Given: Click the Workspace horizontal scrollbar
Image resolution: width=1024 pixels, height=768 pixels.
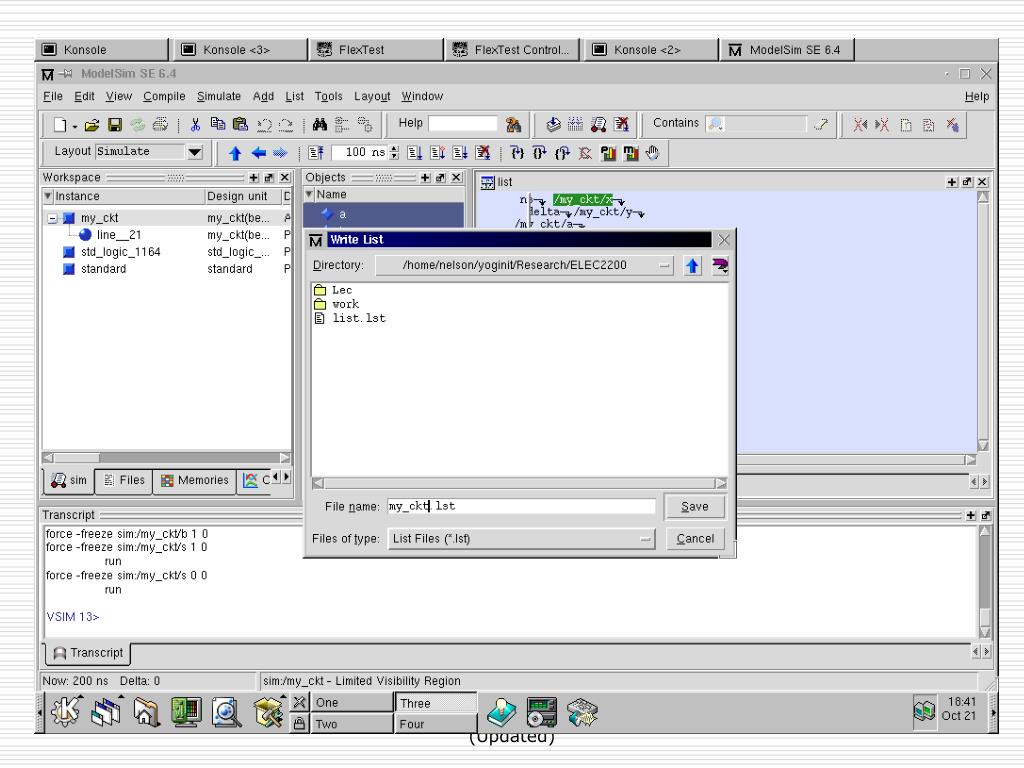Looking at the screenshot, I should coord(166,458).
